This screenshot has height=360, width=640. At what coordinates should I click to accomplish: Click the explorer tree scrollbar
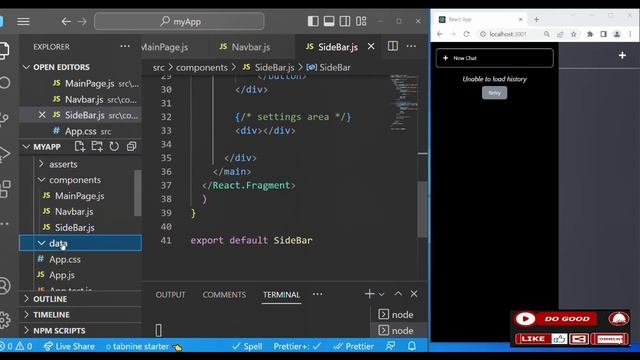coord(138,193)
